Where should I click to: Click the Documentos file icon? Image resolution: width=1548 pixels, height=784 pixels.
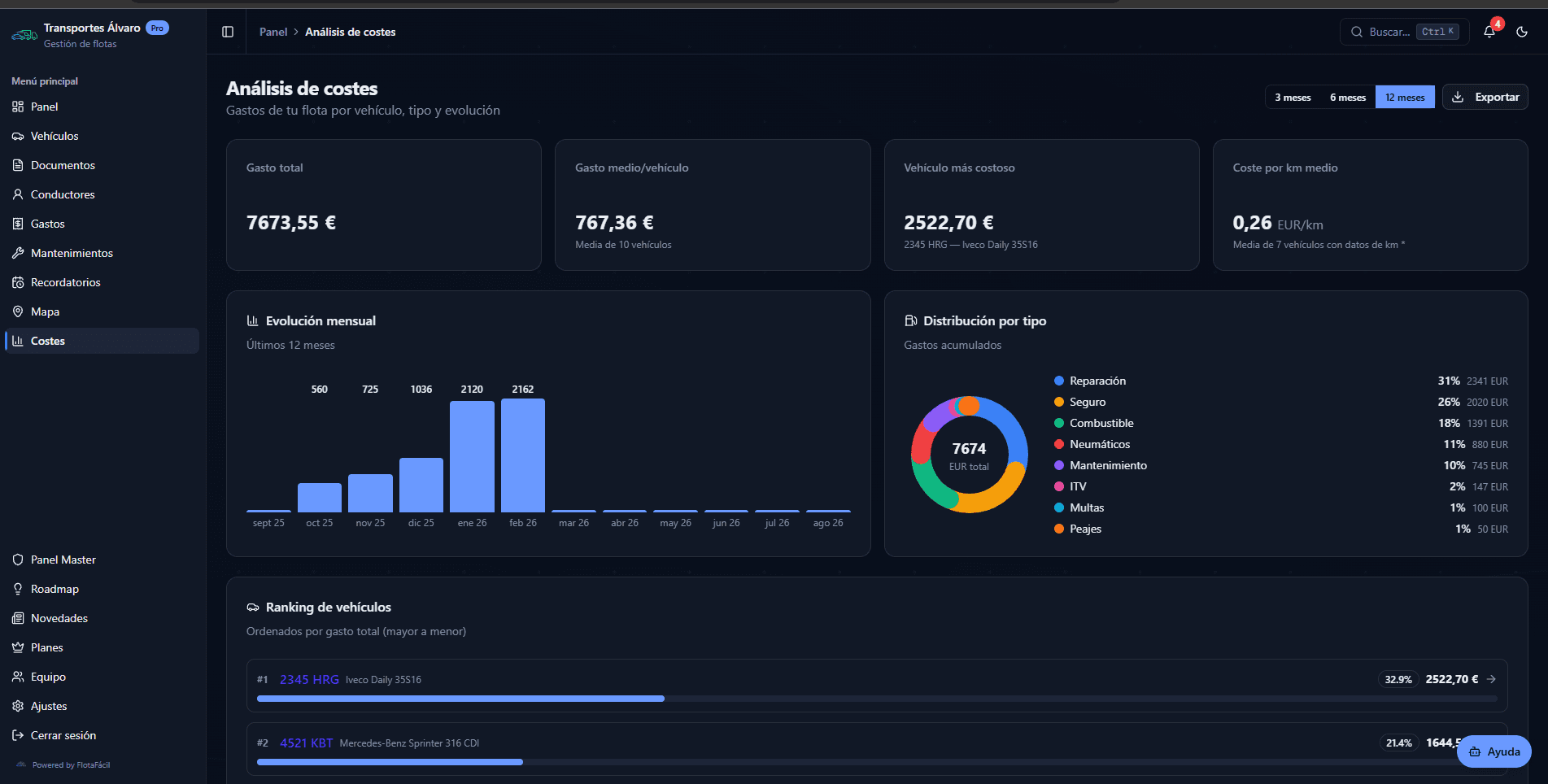click(18, 165)
